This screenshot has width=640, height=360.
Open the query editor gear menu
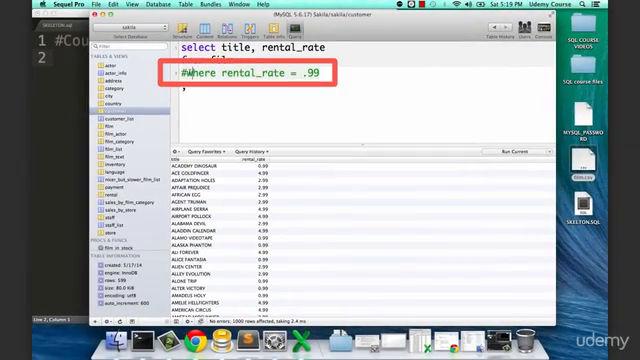176,151
